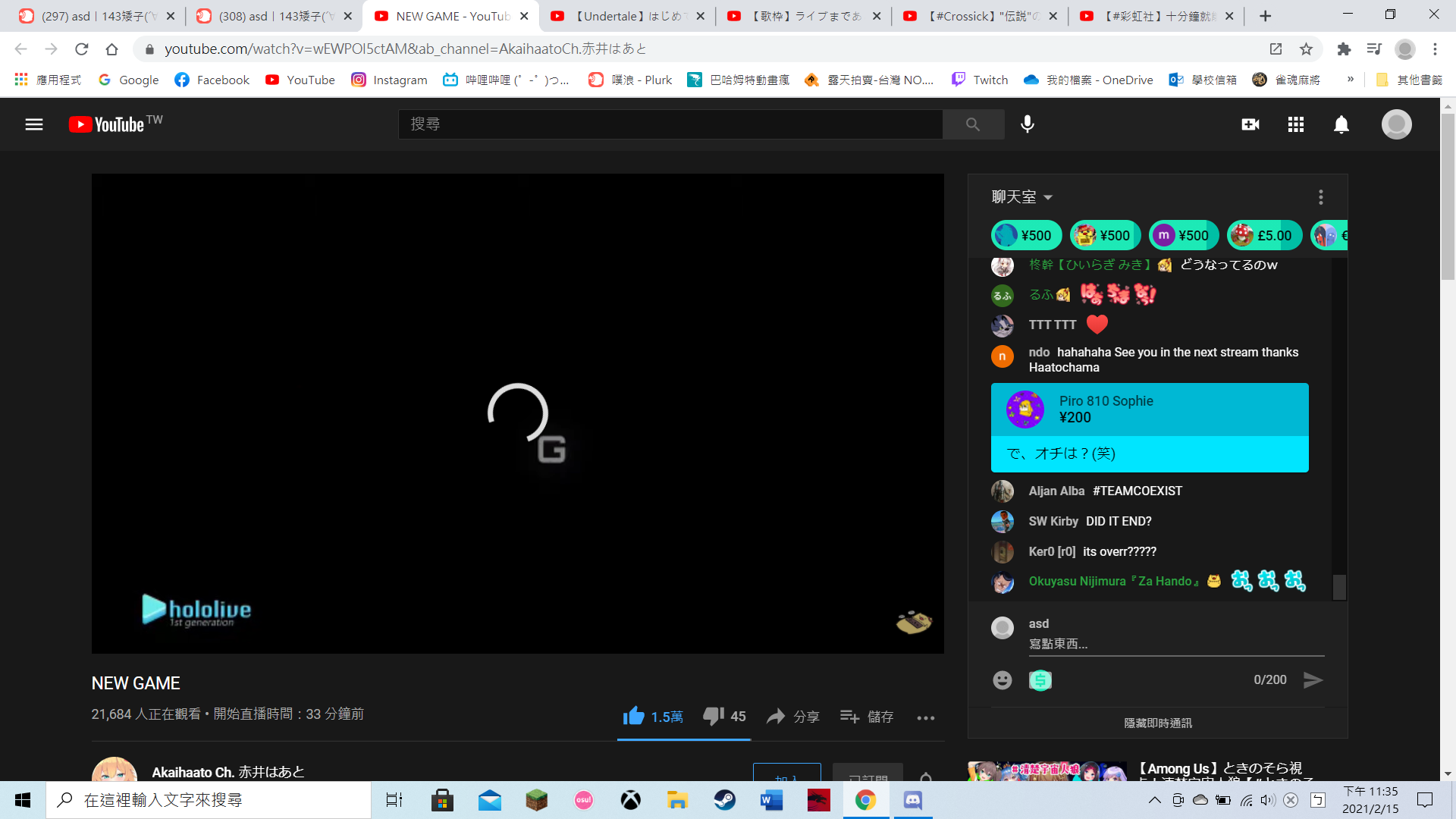Open the Among Us recommended video thumbnail
The width and height of the screenshot is (1456, 819).
click(1047, 772)
